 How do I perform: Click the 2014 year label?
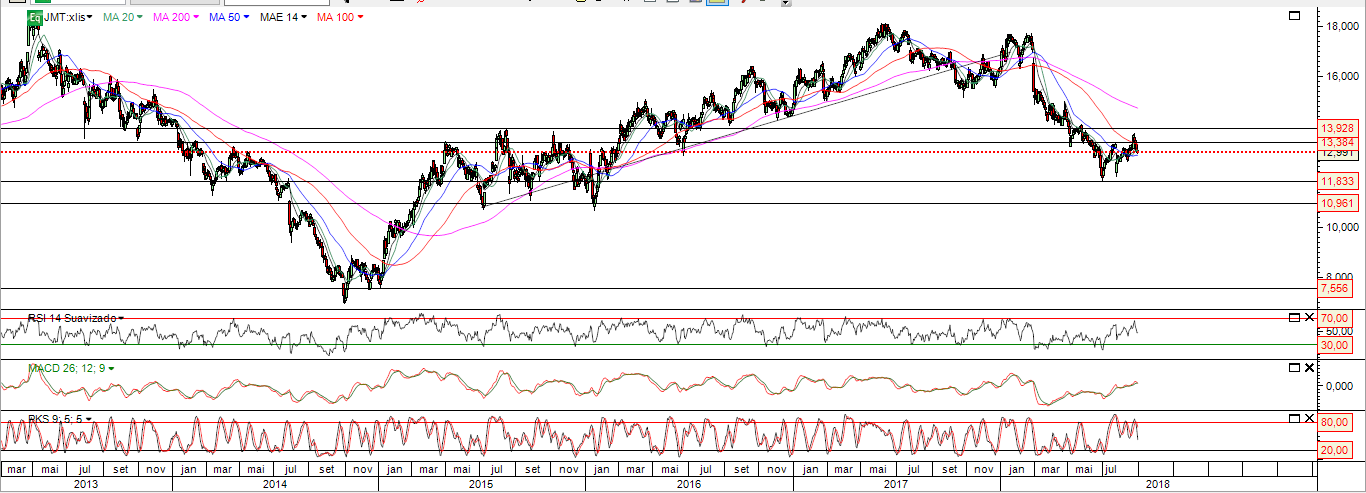tap(274, 484)
